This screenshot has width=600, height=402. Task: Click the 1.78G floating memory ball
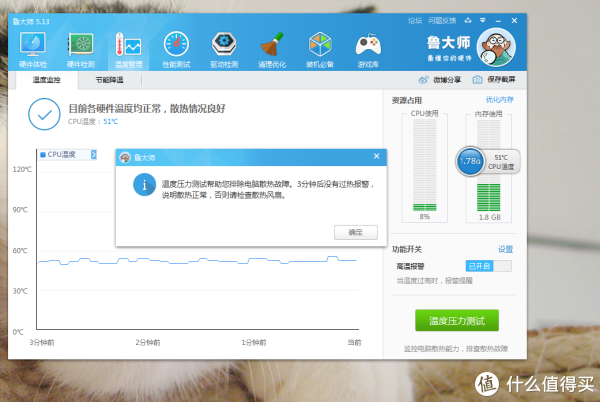(470, 161)
